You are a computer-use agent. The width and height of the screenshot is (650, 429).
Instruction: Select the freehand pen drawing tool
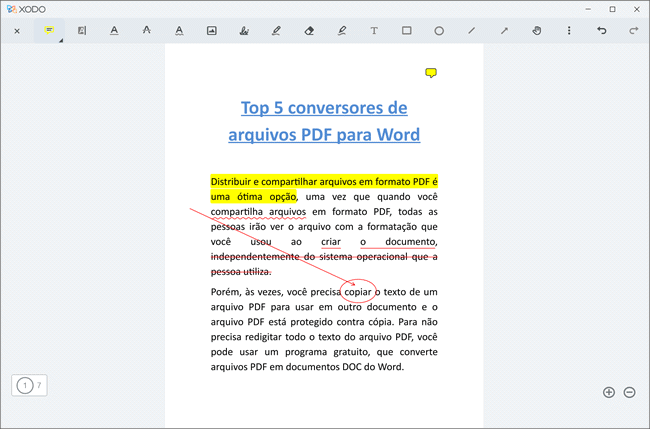(277, 31)
